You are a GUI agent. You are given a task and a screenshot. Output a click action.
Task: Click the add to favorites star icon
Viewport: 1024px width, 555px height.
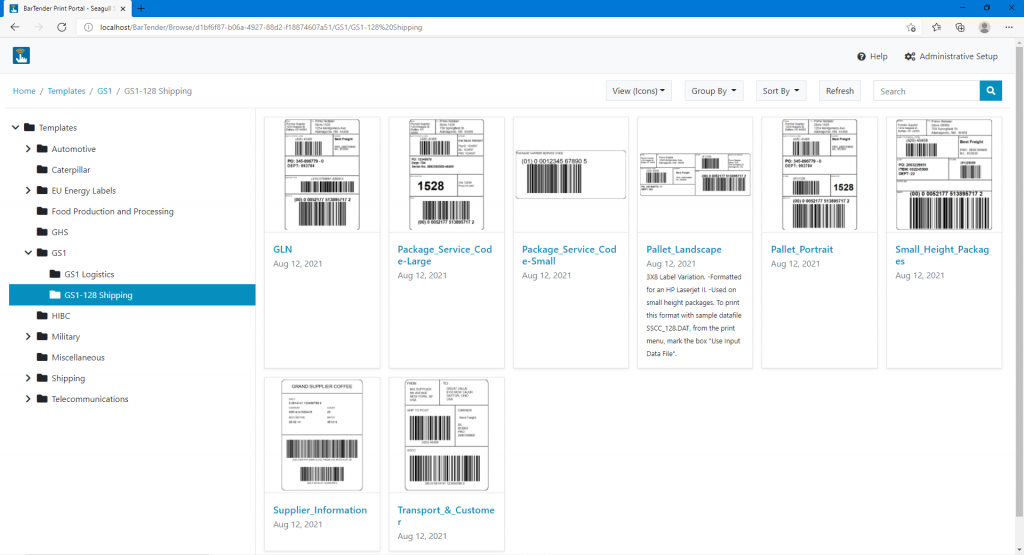point(911,27)
